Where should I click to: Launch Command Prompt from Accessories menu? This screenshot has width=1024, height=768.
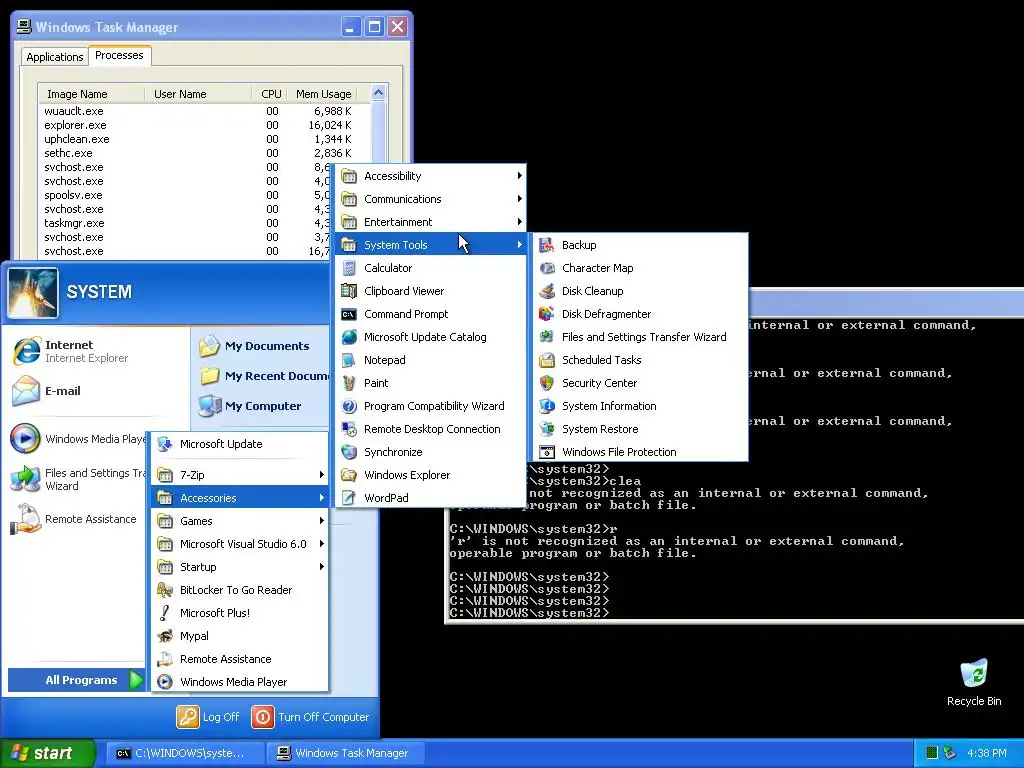431,313
